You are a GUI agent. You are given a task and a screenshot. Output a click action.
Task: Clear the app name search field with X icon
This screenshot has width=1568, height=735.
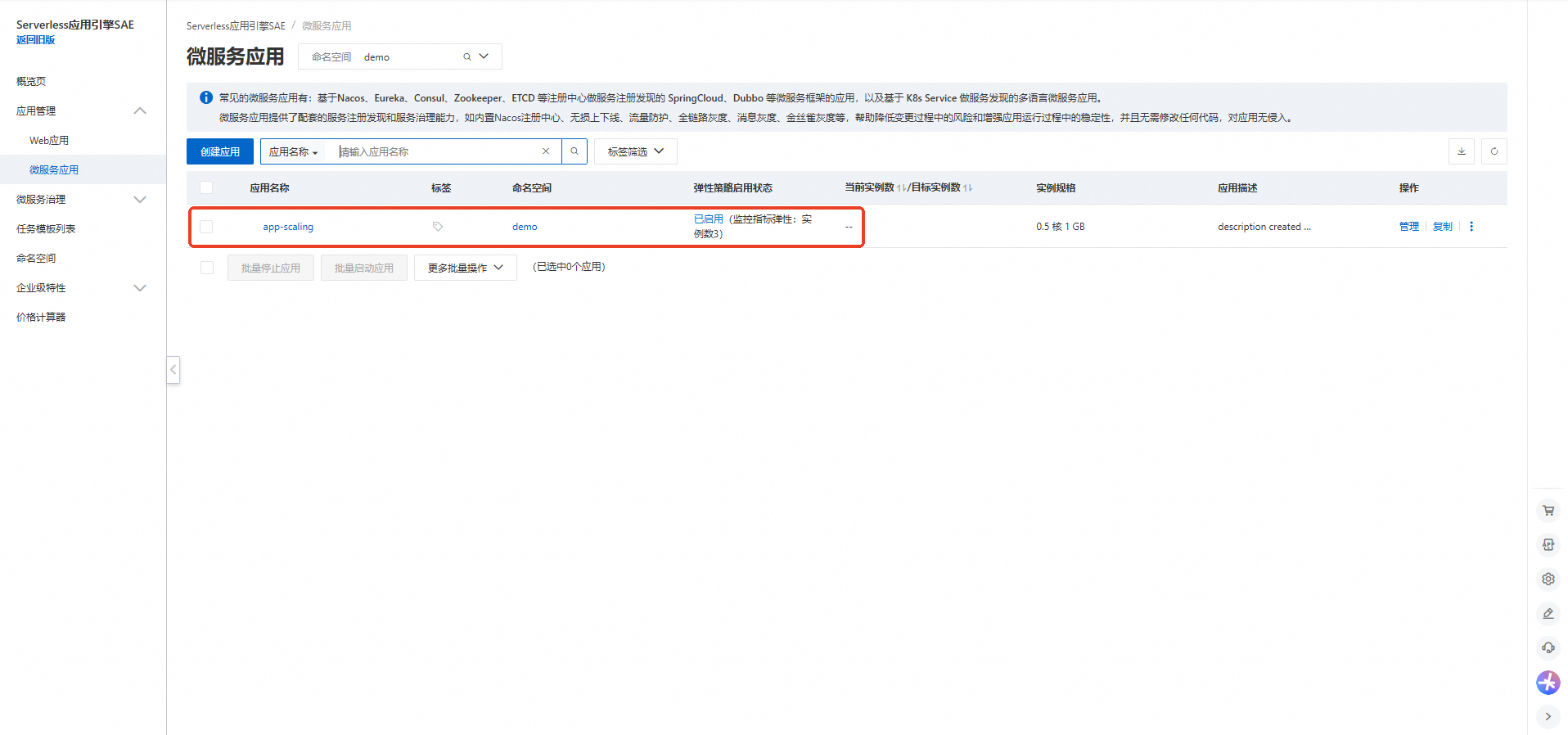[546, 151]
